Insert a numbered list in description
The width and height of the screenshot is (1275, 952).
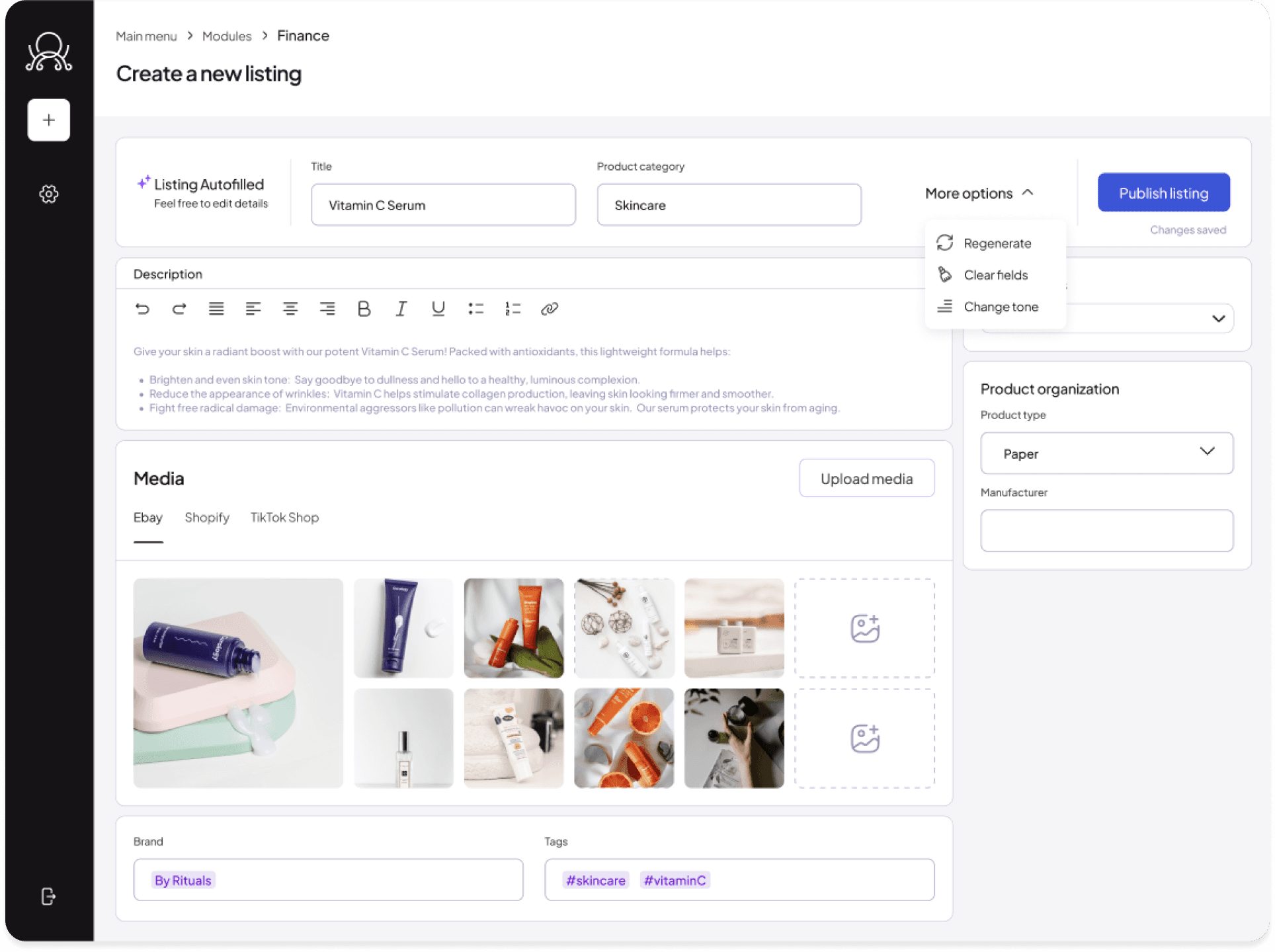click(x=513, y=309)
